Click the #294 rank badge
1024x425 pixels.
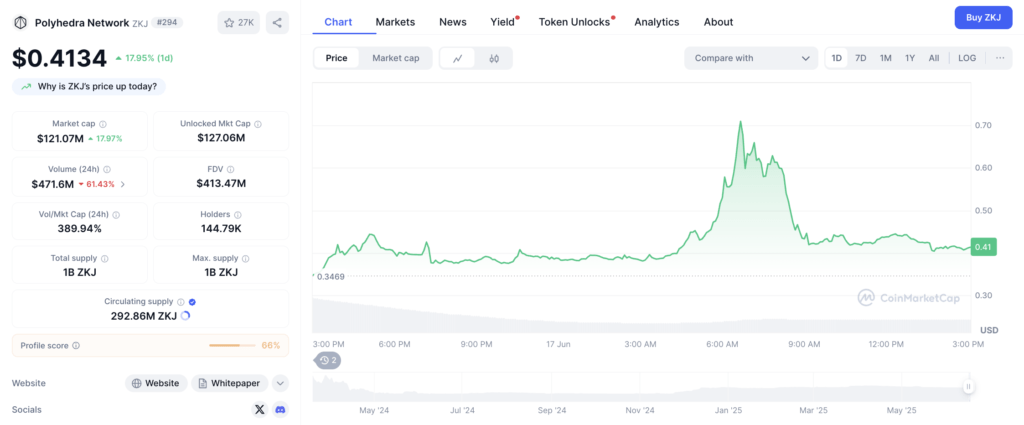coord(167,22)
